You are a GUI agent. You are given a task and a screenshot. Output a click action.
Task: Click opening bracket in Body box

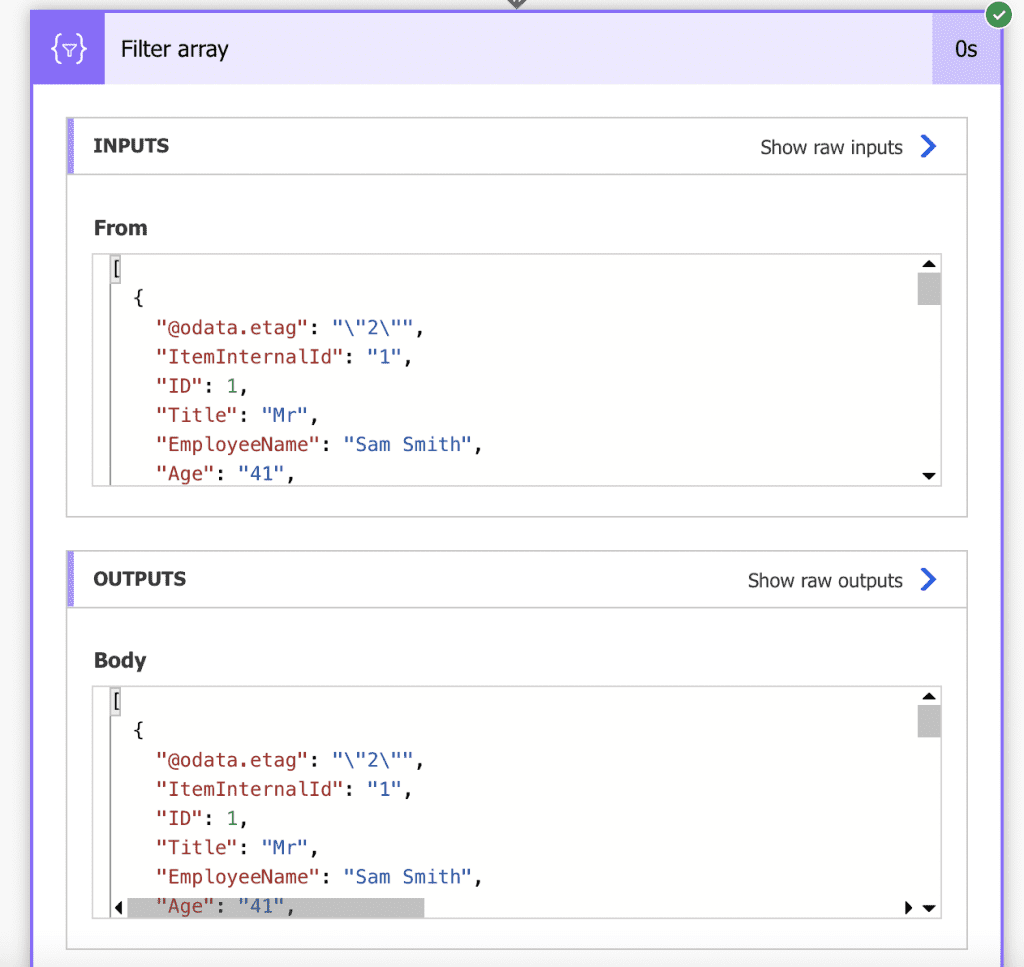[116, 701]
